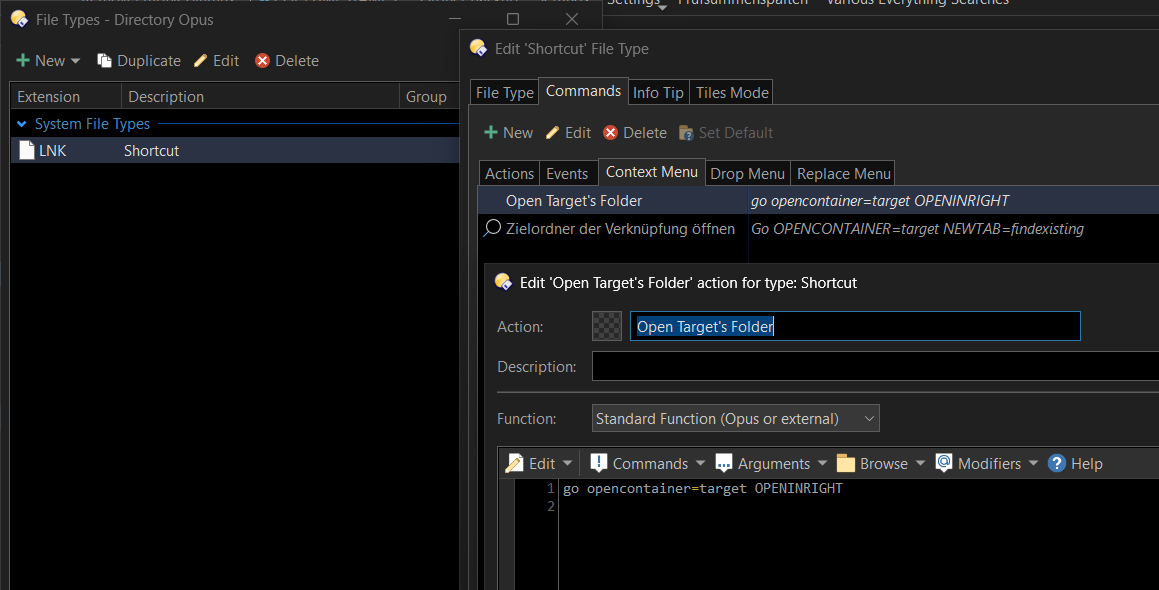Switch to the Drop Menu tab

[747, 173]
